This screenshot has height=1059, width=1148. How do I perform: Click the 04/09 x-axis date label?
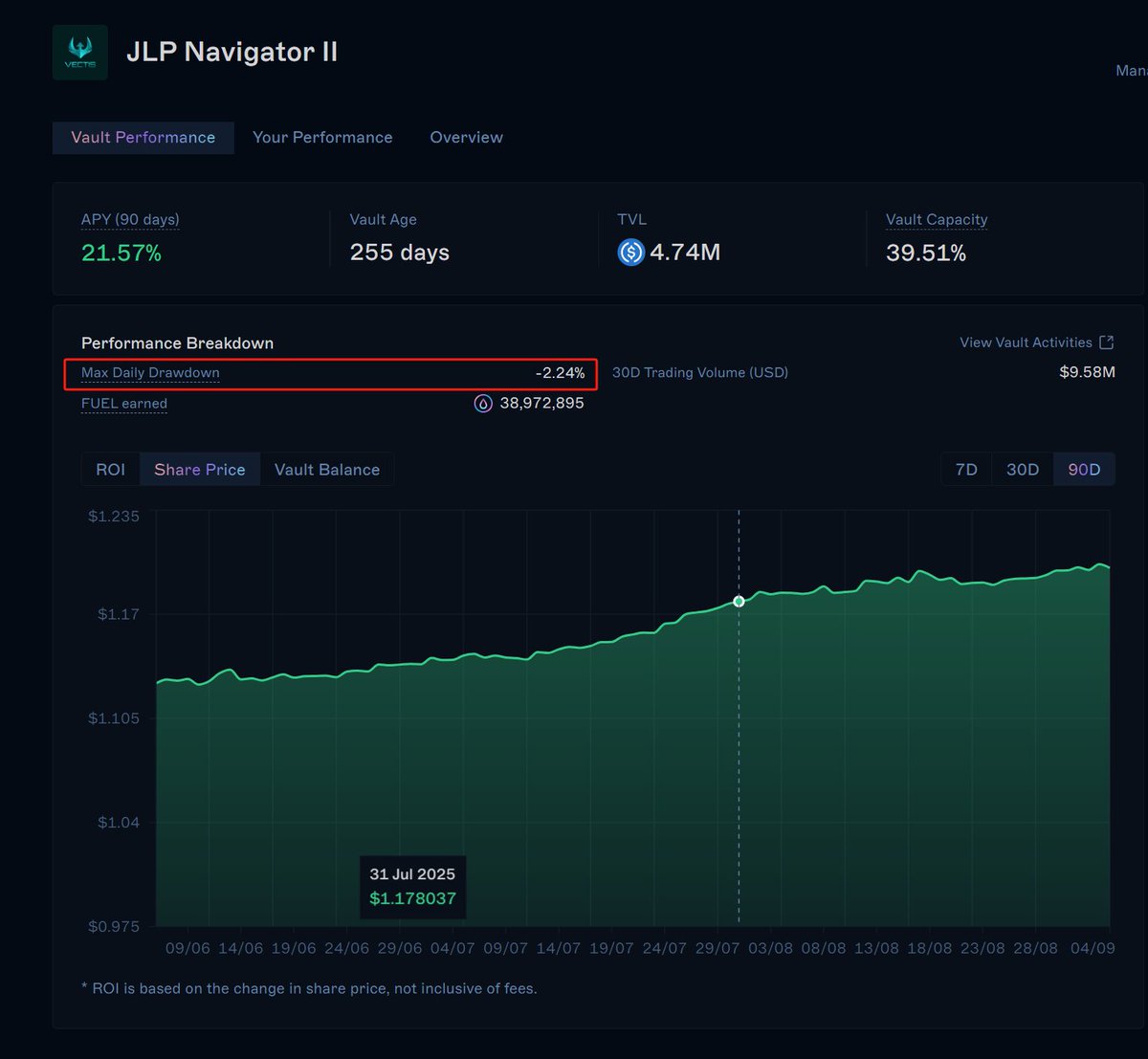pyautogui.click(x=1092, y=948)
